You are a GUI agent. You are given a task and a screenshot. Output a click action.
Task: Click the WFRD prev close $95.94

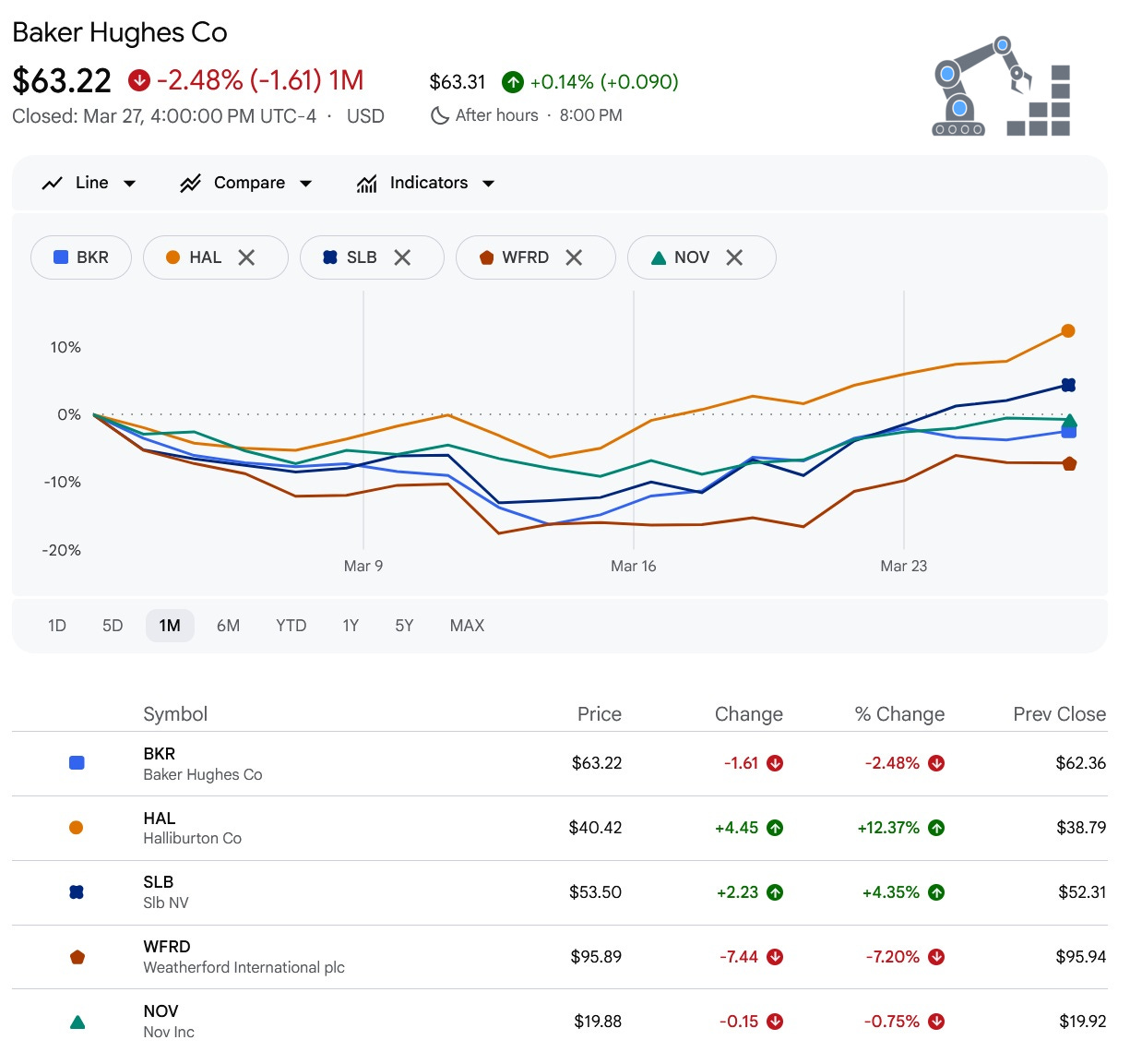(1081, 957)
